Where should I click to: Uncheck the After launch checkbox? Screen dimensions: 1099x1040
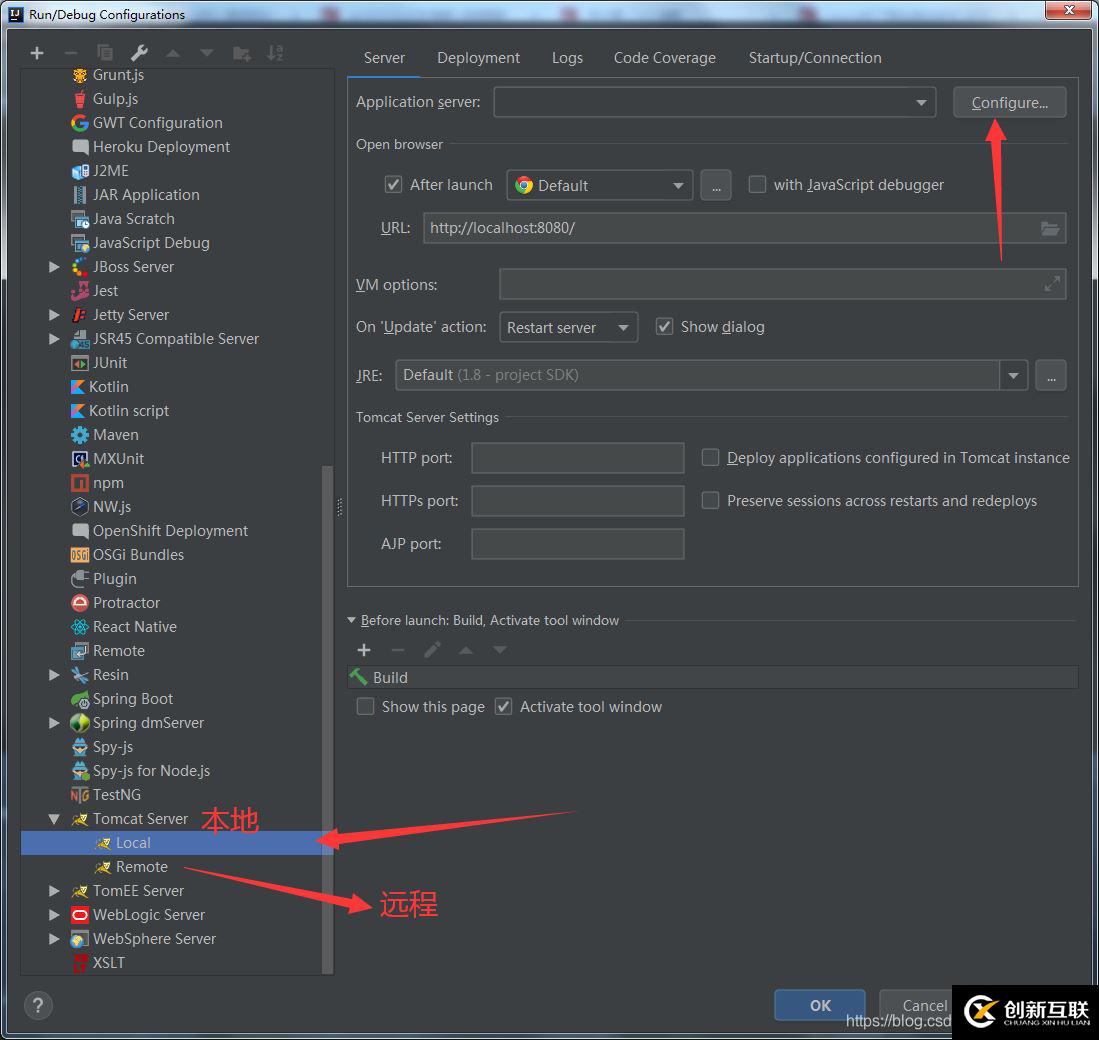393,185
